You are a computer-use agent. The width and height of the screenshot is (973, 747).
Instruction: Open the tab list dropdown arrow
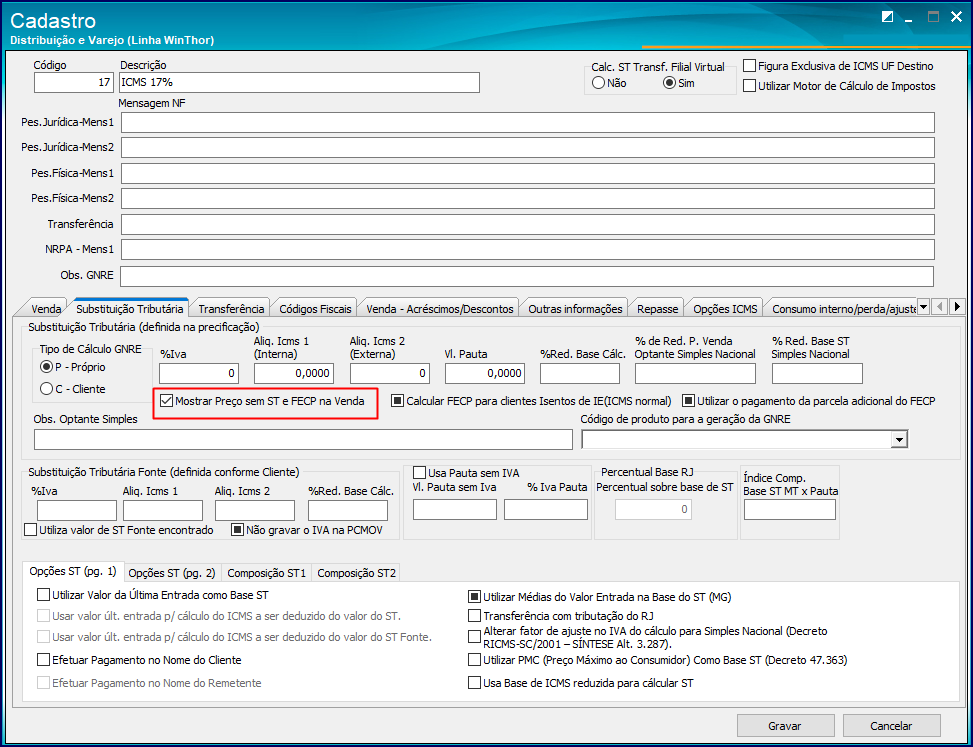click(923, 306)
